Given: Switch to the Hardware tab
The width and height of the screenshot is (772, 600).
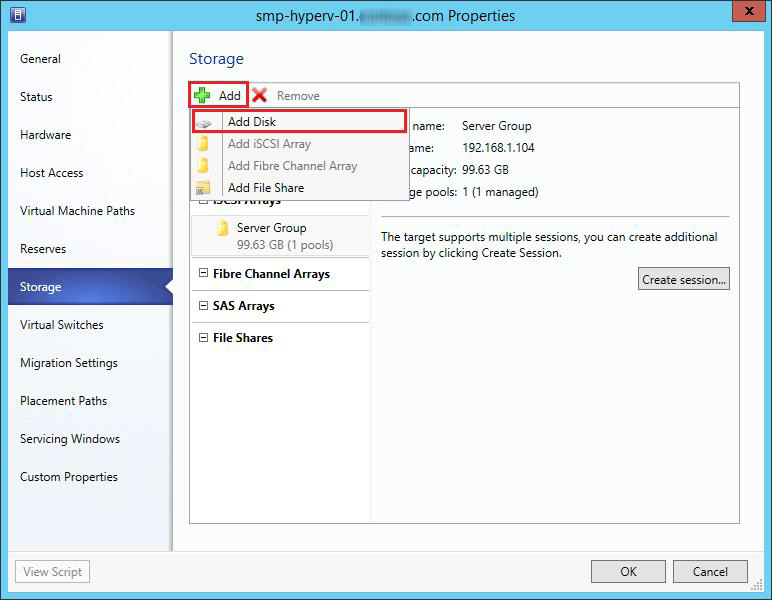Looking at the screenshot, I should 46,135.
